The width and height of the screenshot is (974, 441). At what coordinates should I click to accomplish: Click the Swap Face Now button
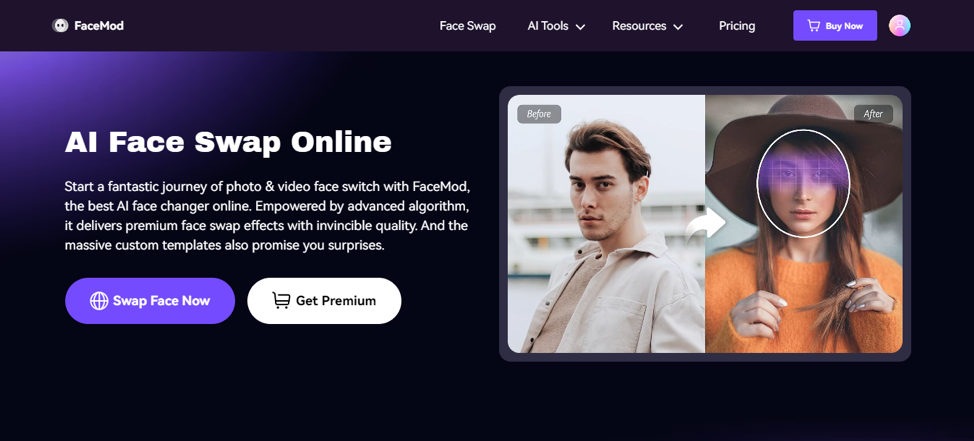pos(150,301)
